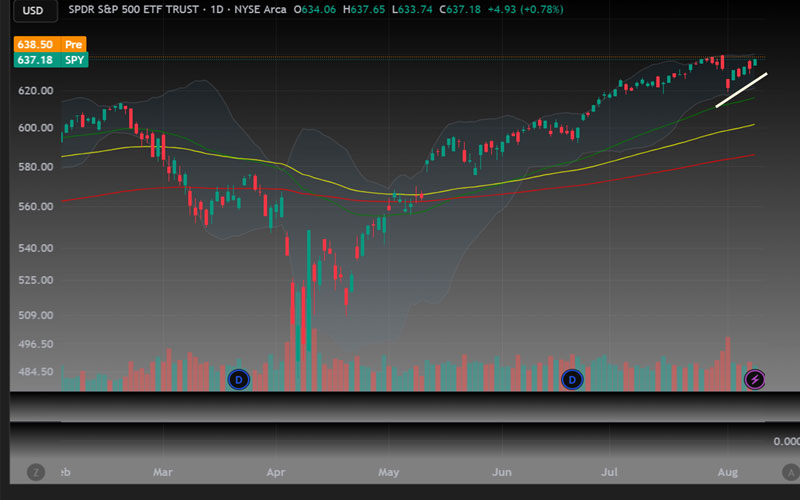
Task: Select the green 637.18 SPY price label
Action: (50, 61)
